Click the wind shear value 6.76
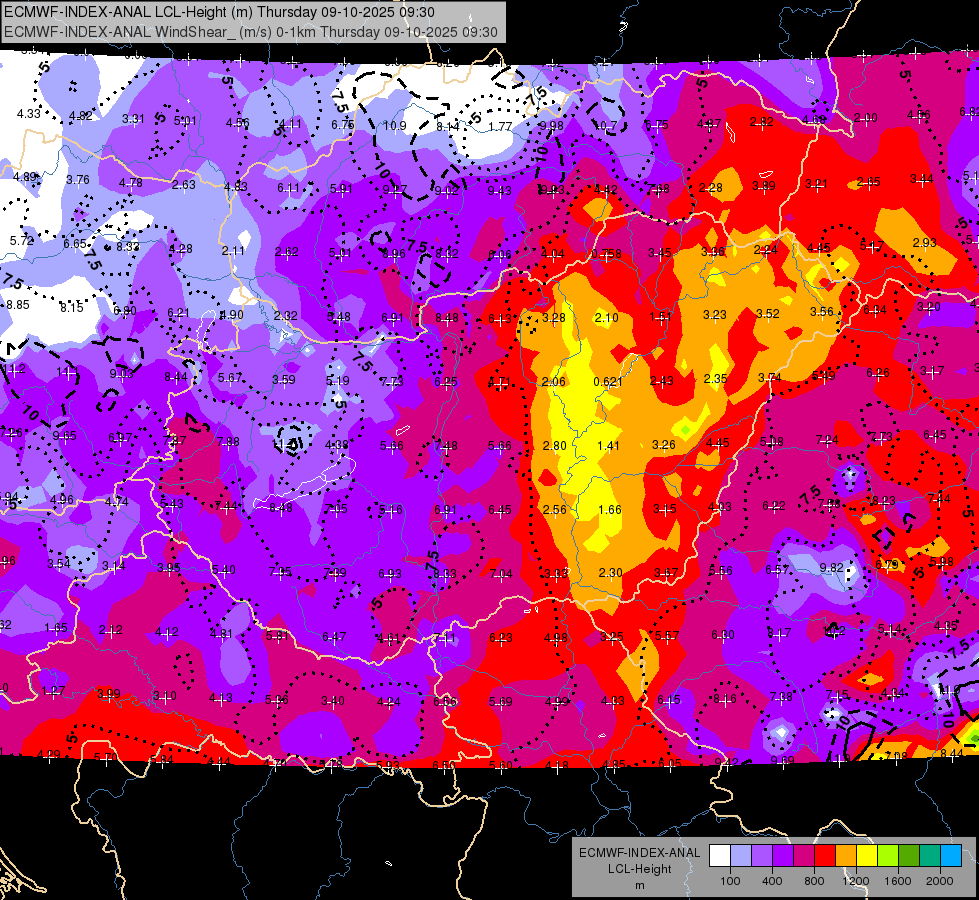This screenshot has width=979, height=900. coord(343,124)
